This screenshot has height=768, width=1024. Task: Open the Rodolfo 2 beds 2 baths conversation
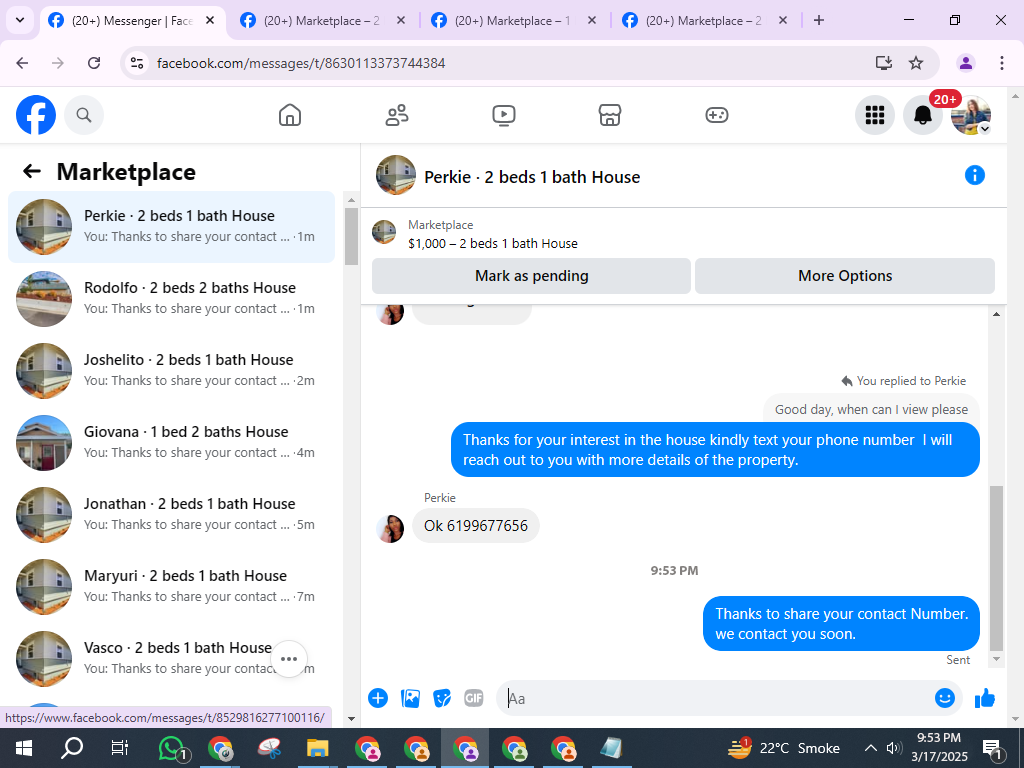point(171,298)
